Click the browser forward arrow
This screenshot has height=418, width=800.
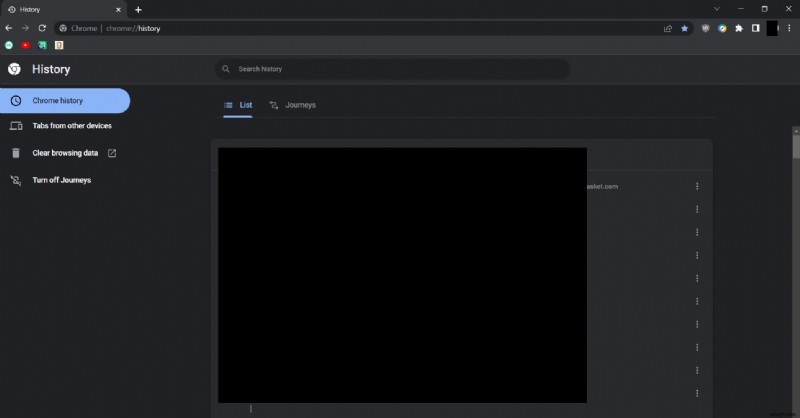click(25, 28)
